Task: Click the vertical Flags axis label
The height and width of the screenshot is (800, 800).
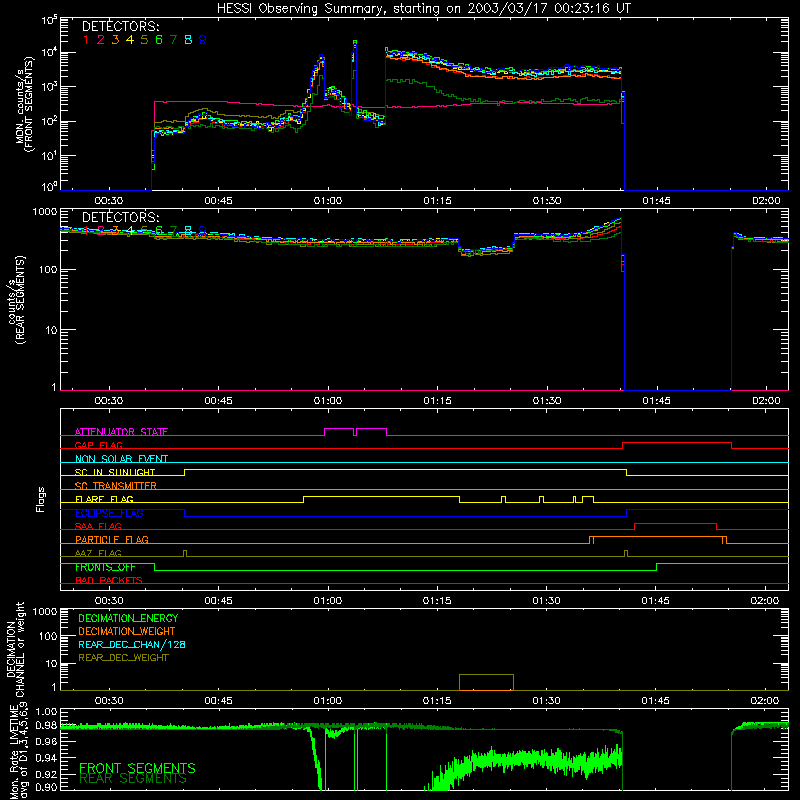Action: [40, 499]
